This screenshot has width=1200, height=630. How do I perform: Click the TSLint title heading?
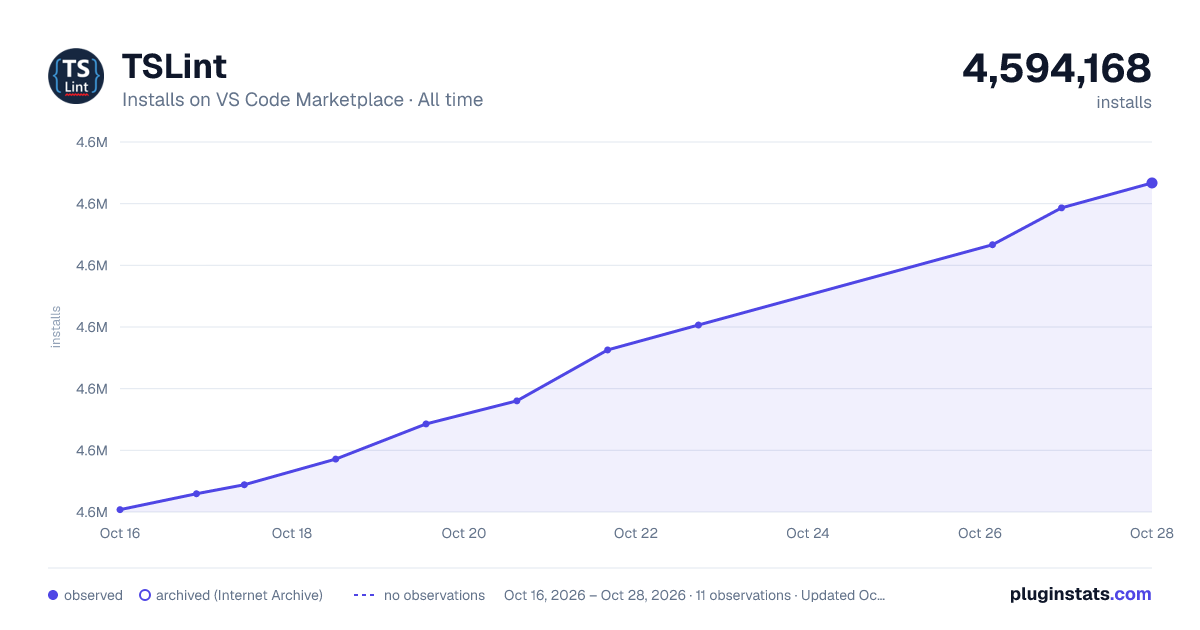point(174,66)
